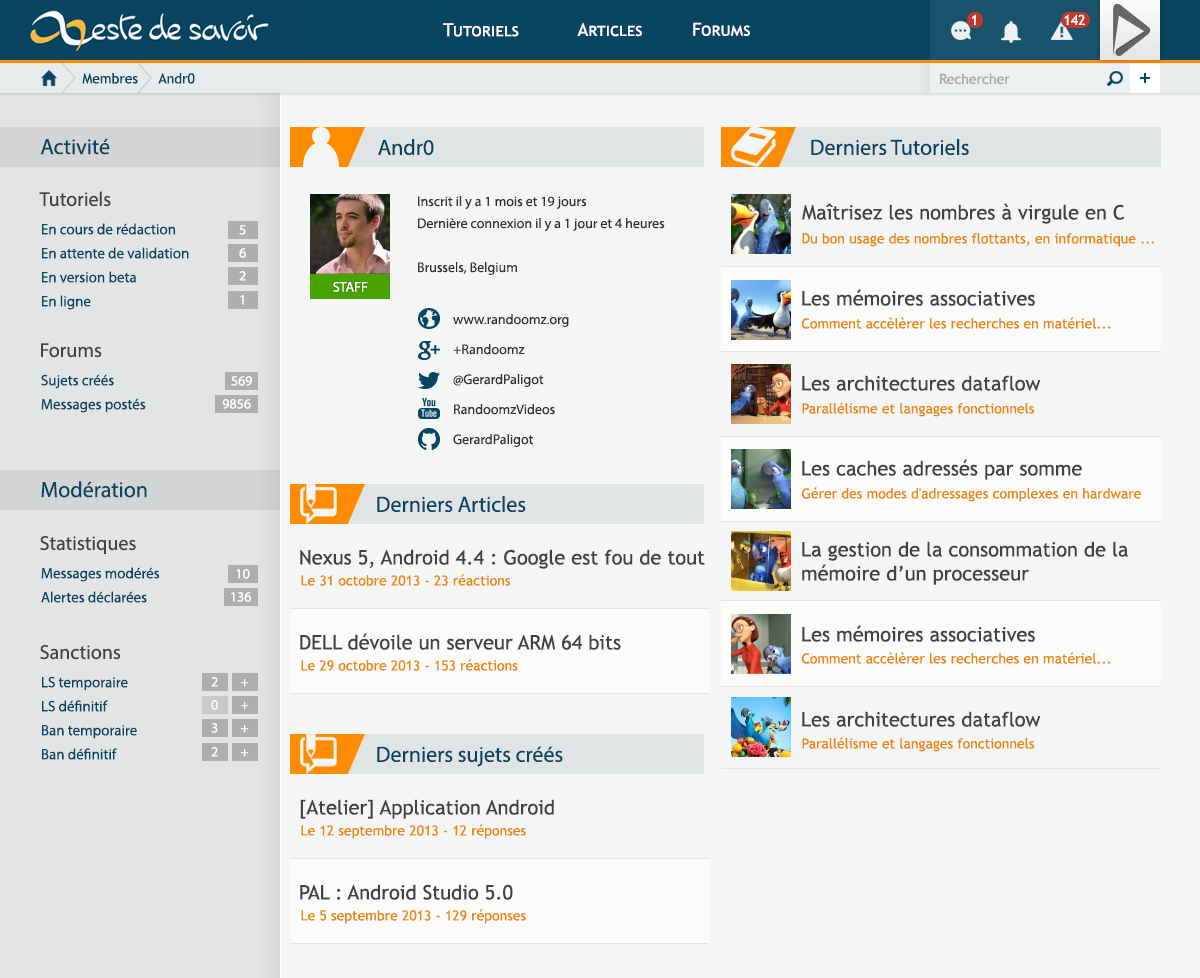The height and width of the screenshot is (978, 1200).
Task: Go to the Tutoriels menu
Action: pyautogui.click(x=481, y=30)
